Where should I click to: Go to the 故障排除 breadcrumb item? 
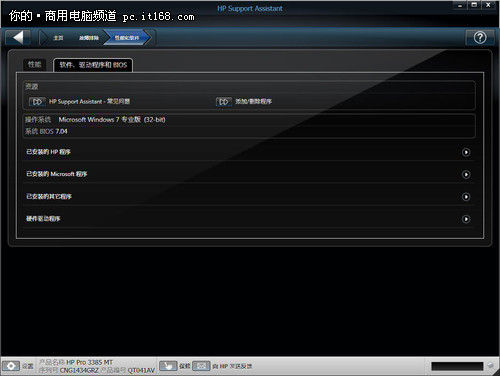89,38
